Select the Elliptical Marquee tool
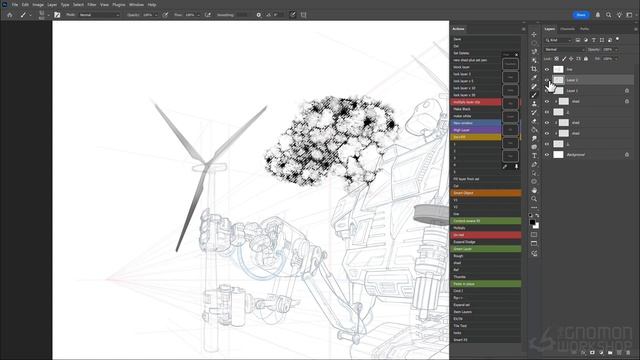Viewport: 640px width, 360px height. click(x=534, y=43)
